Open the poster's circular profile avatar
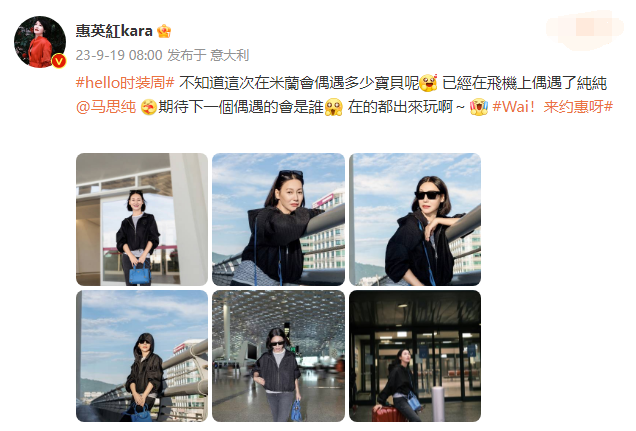 point(40,42)
